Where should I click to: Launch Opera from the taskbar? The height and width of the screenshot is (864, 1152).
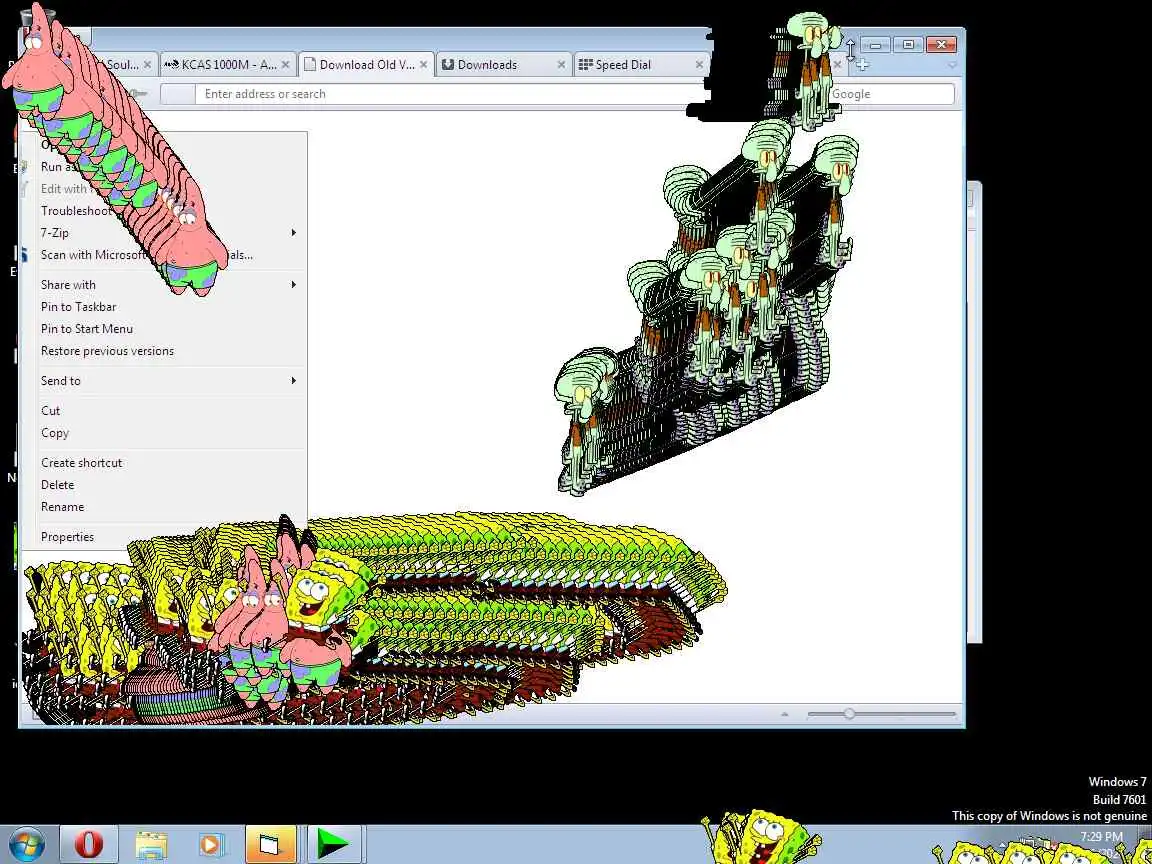pyautogui.click(x=88, y=844)
